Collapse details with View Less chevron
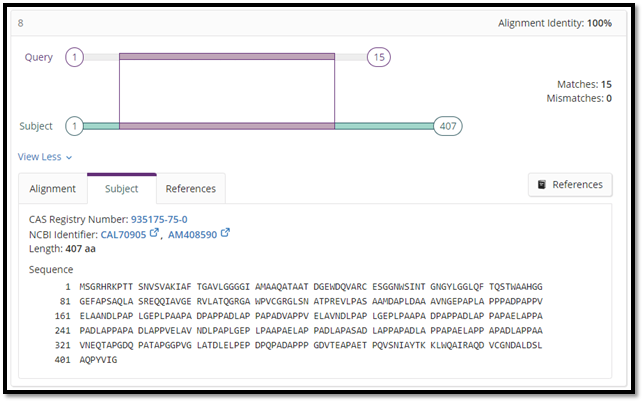The width and height of the screenshot is (644, 403). [x=45, y=157]
